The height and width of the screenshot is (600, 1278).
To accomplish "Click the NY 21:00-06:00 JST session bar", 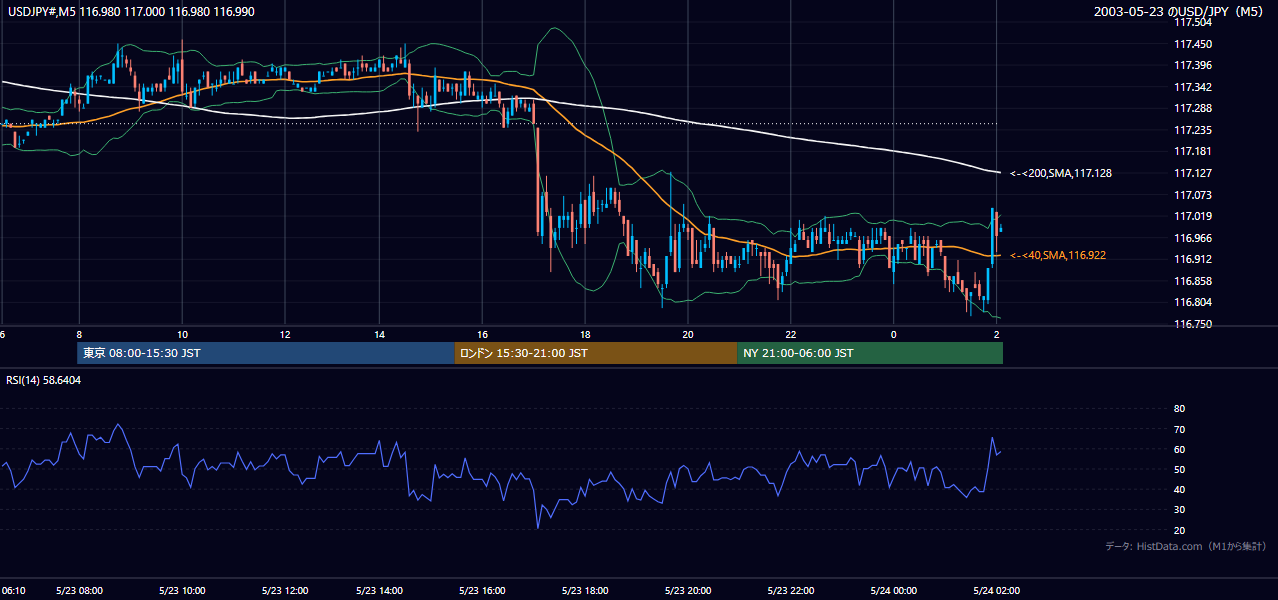I will point(870,353).
